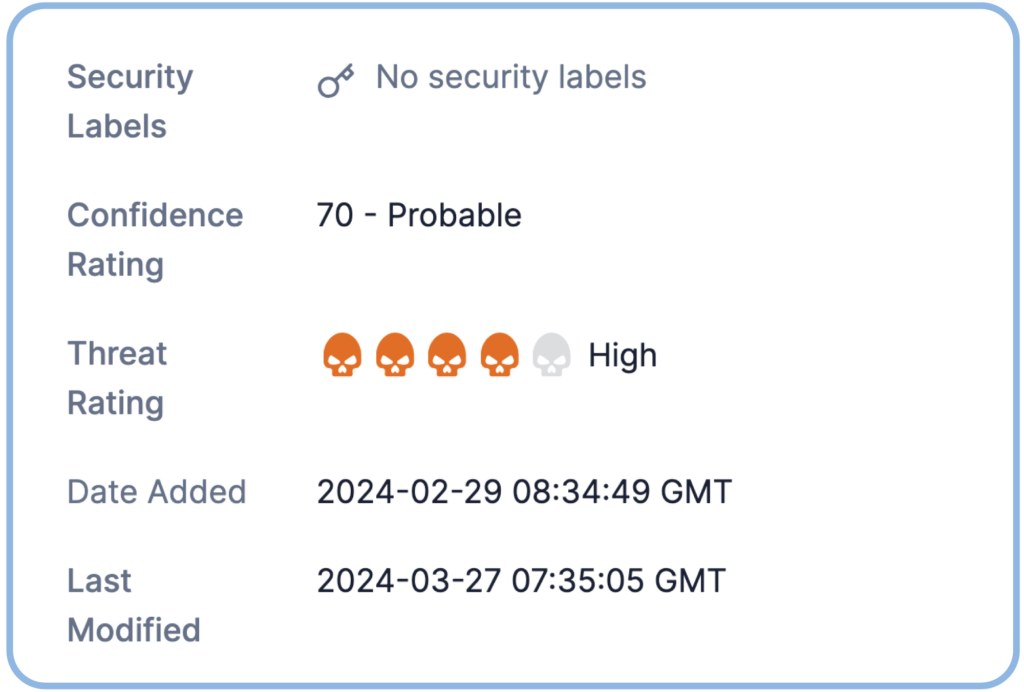The width and height of the screenshot is (1024, 692).
Task: Select the Confidence Rating label
Action: click(x=155, y=240)
